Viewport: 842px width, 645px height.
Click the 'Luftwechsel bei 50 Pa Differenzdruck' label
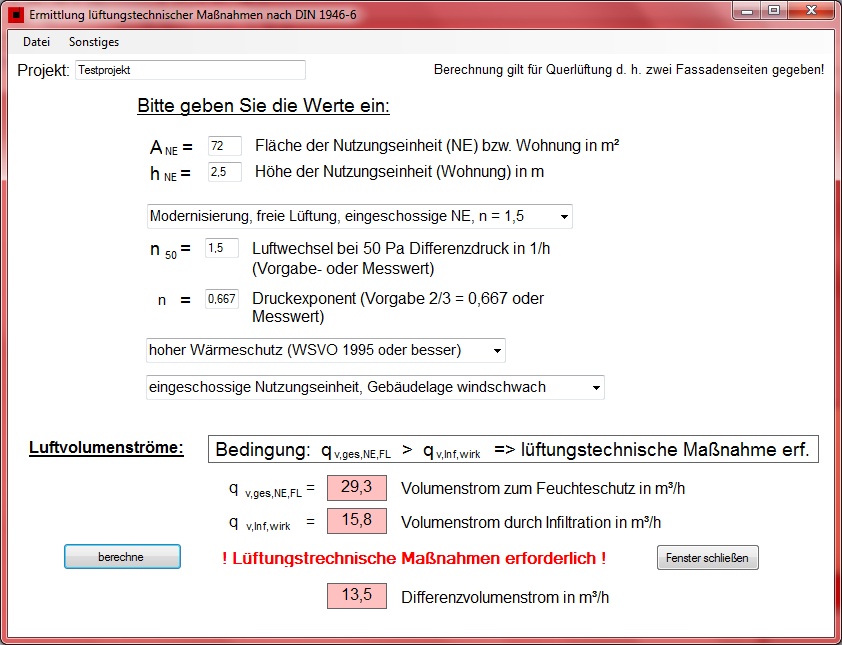[x=401, y=249]
